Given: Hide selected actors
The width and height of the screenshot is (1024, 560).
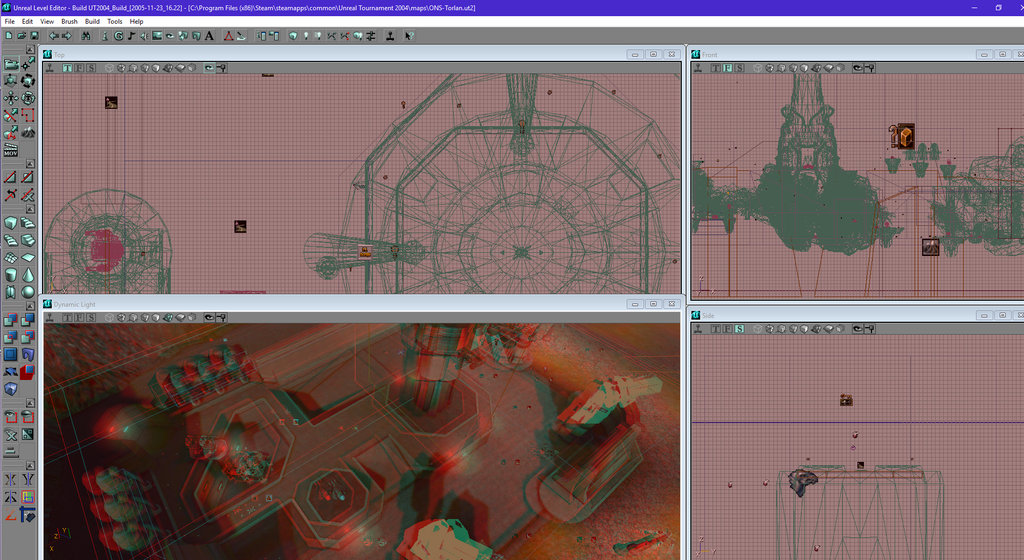Looking at the screenshot, I should (x=28, y=417).
